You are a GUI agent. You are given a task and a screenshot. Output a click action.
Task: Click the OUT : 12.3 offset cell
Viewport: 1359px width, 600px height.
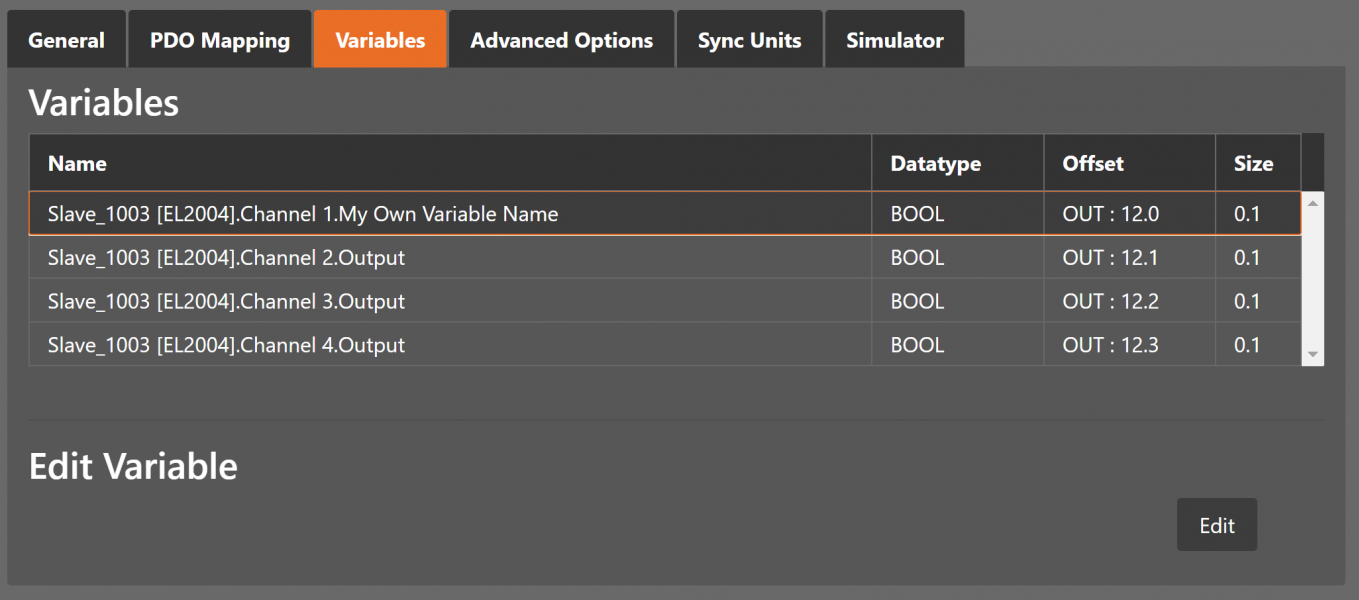coord(1110,346)
